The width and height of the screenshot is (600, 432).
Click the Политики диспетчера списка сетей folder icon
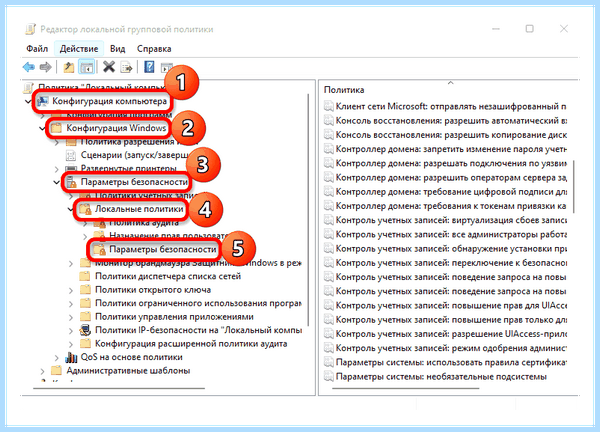[85, 276]
